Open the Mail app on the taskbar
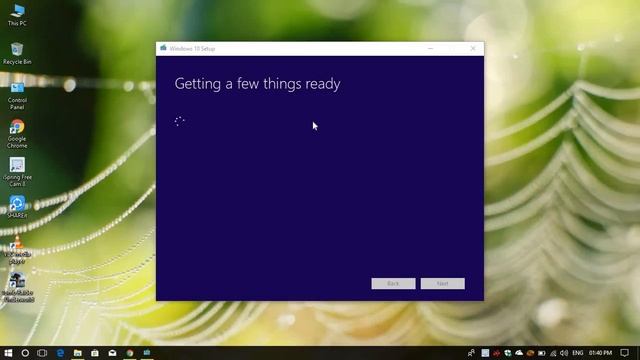The height and width of the screenshot is (360, 640). tap(112, 353)
